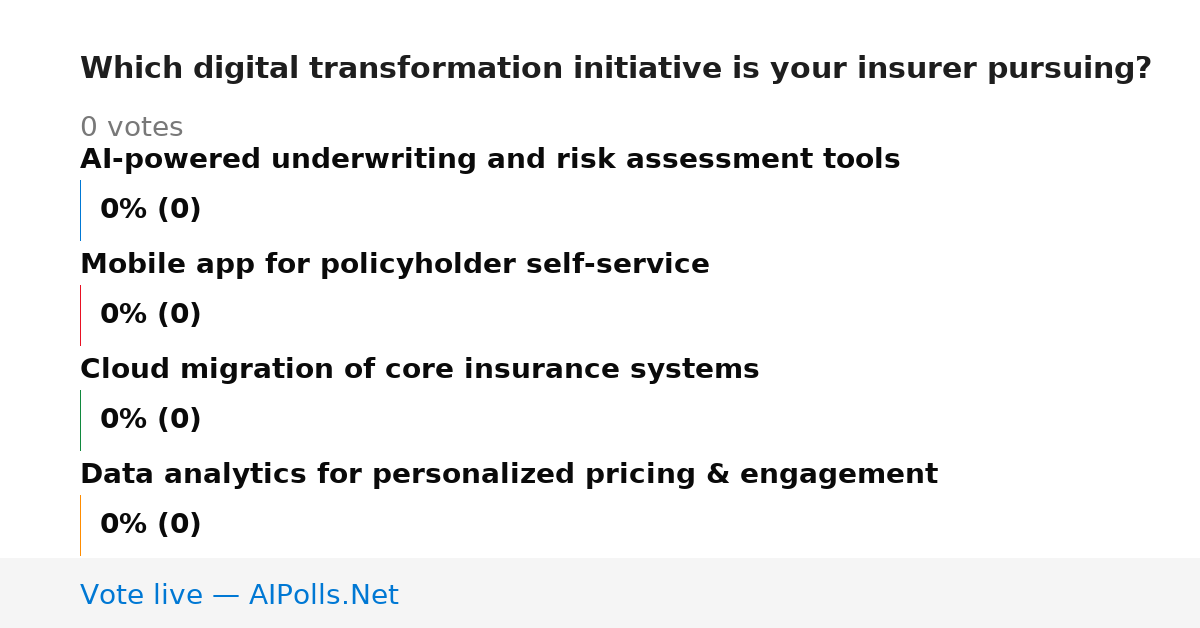
Task: Select Cloud migration of core insurance systems option
Action: tap(420, 370)
